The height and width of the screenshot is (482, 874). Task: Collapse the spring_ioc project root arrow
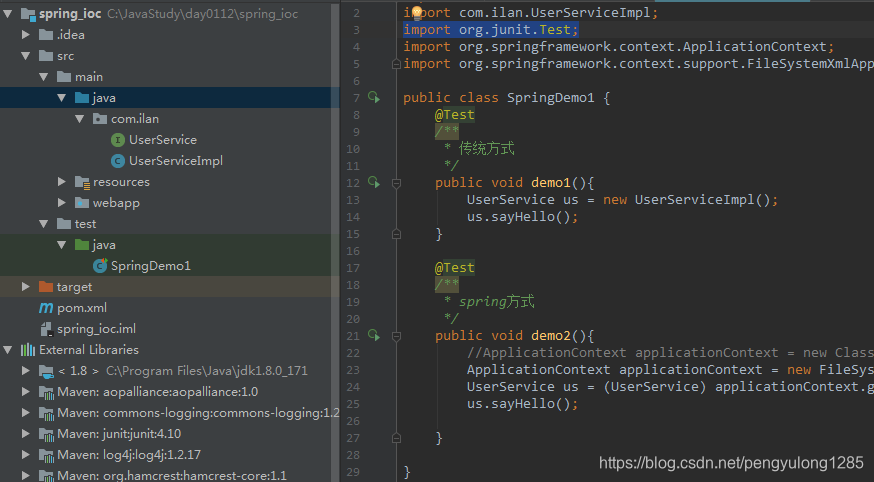click(8, 14)
